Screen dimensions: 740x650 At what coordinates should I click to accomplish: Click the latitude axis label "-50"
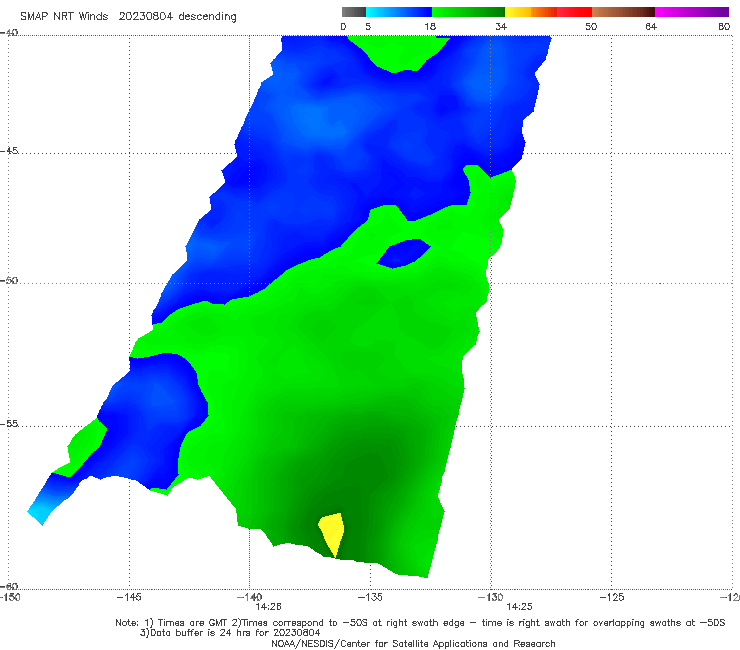coord(9,280)
